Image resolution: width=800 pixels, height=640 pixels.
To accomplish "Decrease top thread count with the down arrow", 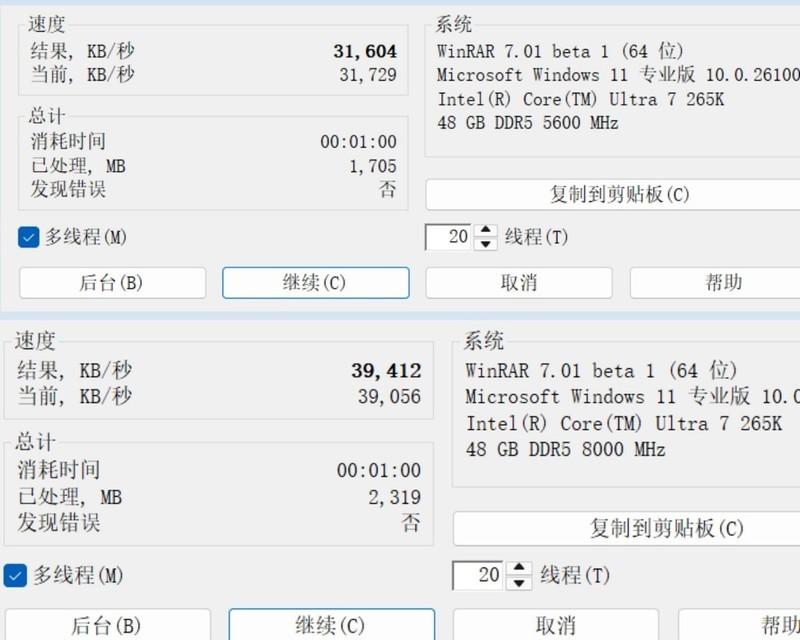I will (x=486, y=244).
